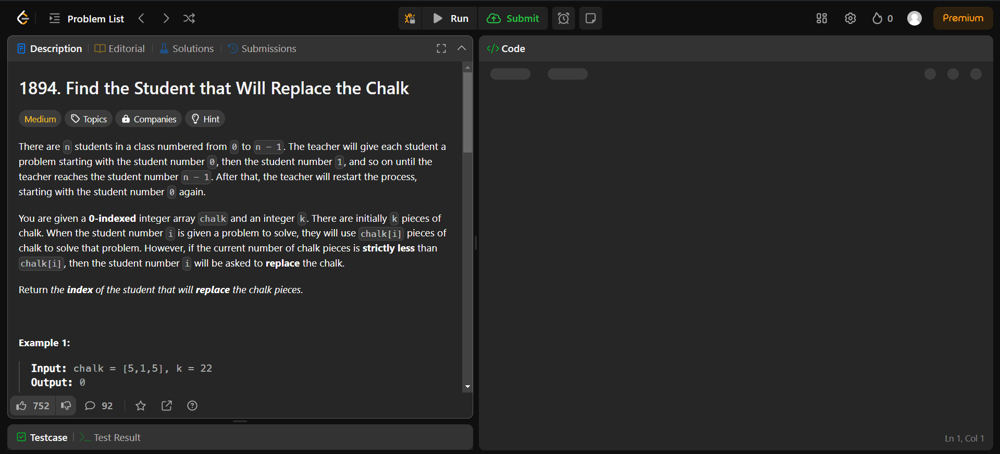Toggle the thumbs down dislike button
Image resolution: width=1000 pixels, height=454 pixels.
[66, 406]
